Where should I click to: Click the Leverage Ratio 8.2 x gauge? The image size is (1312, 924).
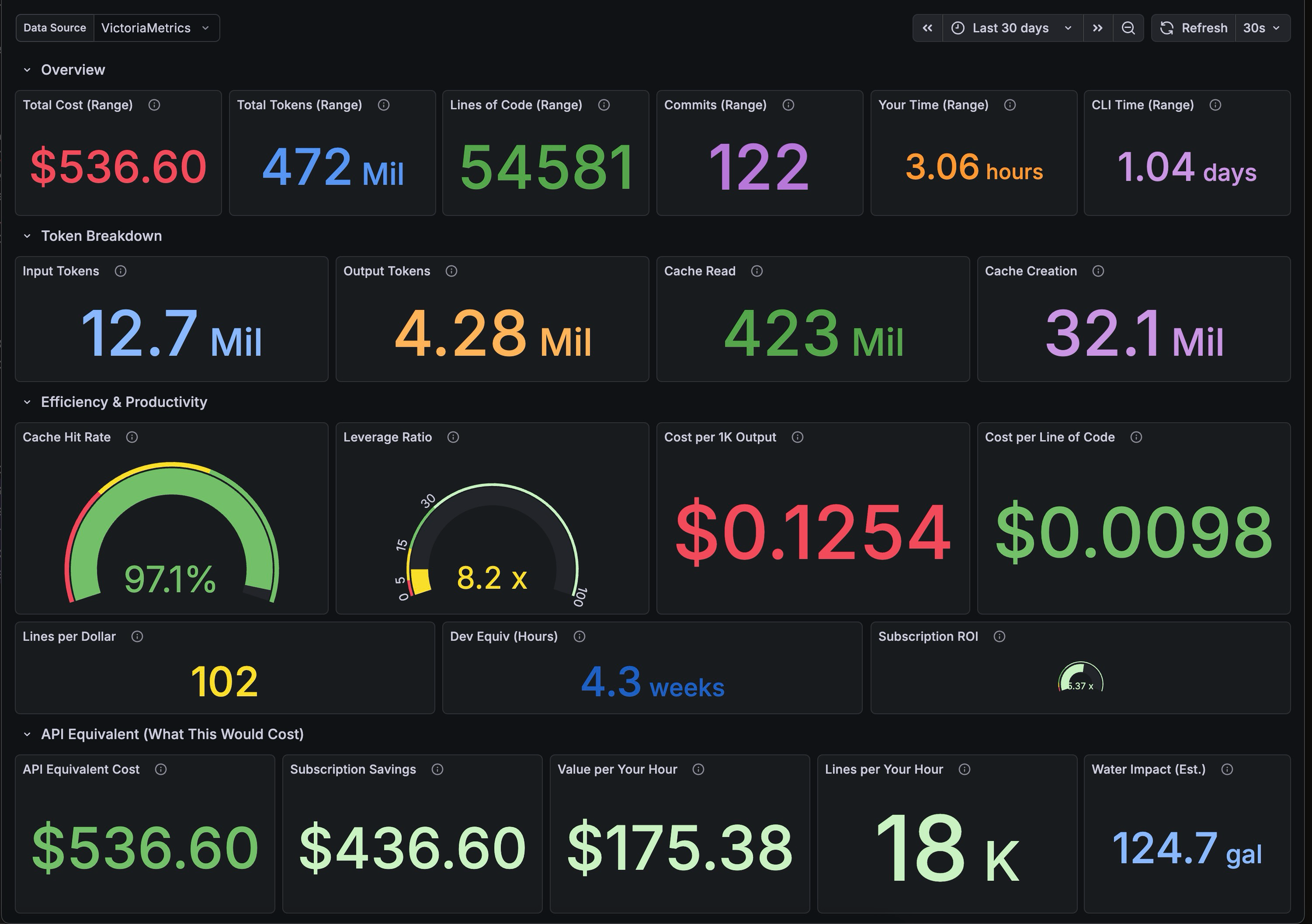point(492,545)
